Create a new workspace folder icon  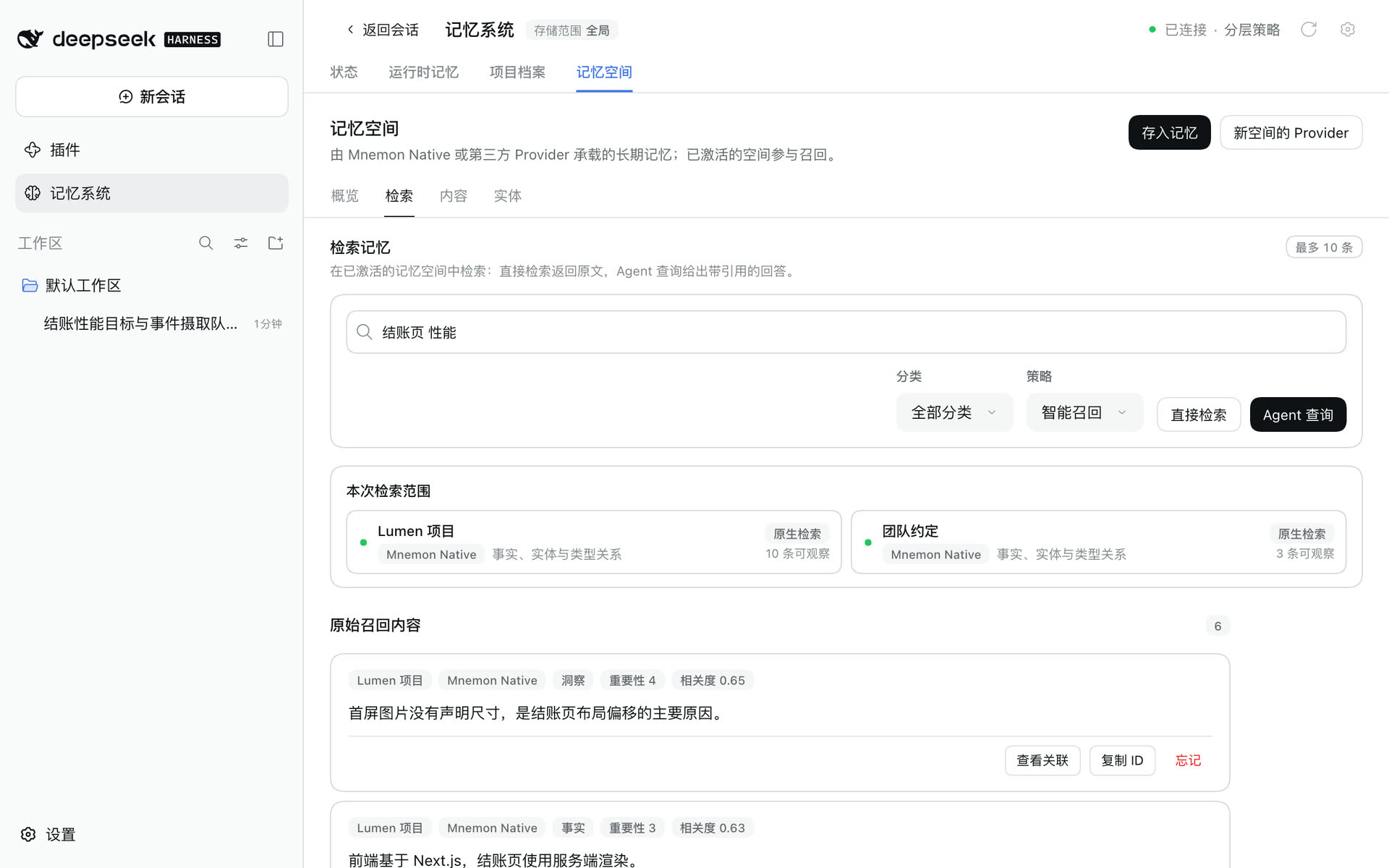(276, 243)
